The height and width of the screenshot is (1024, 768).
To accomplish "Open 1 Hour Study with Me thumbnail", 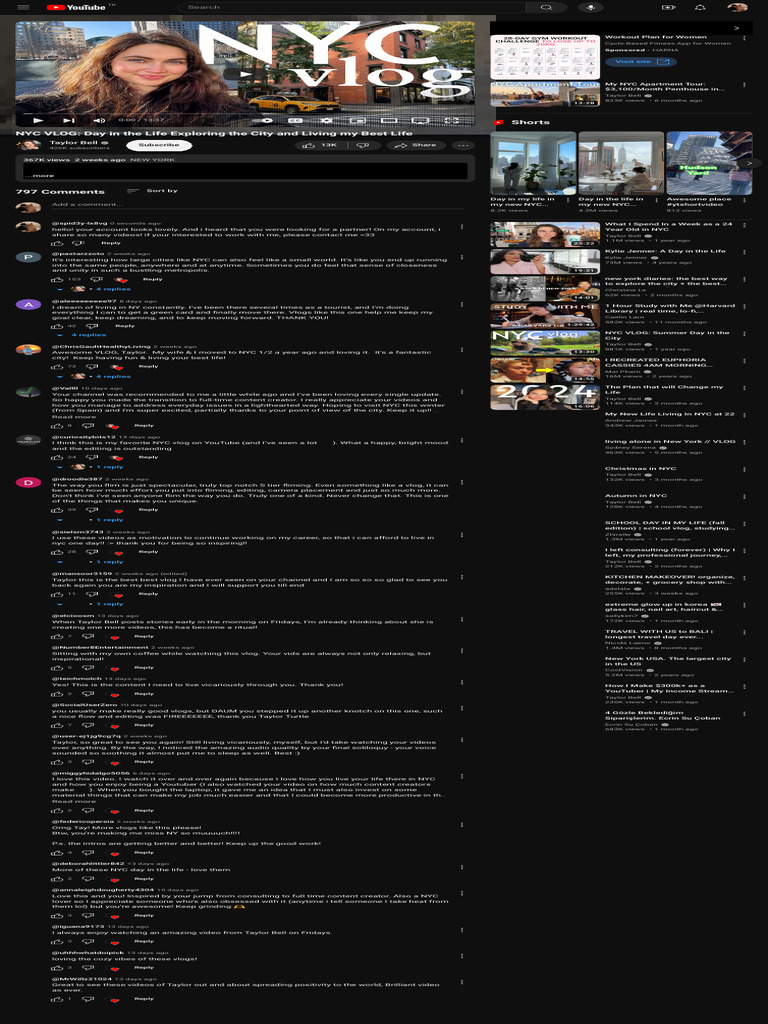I will click(x=545, y=316).
